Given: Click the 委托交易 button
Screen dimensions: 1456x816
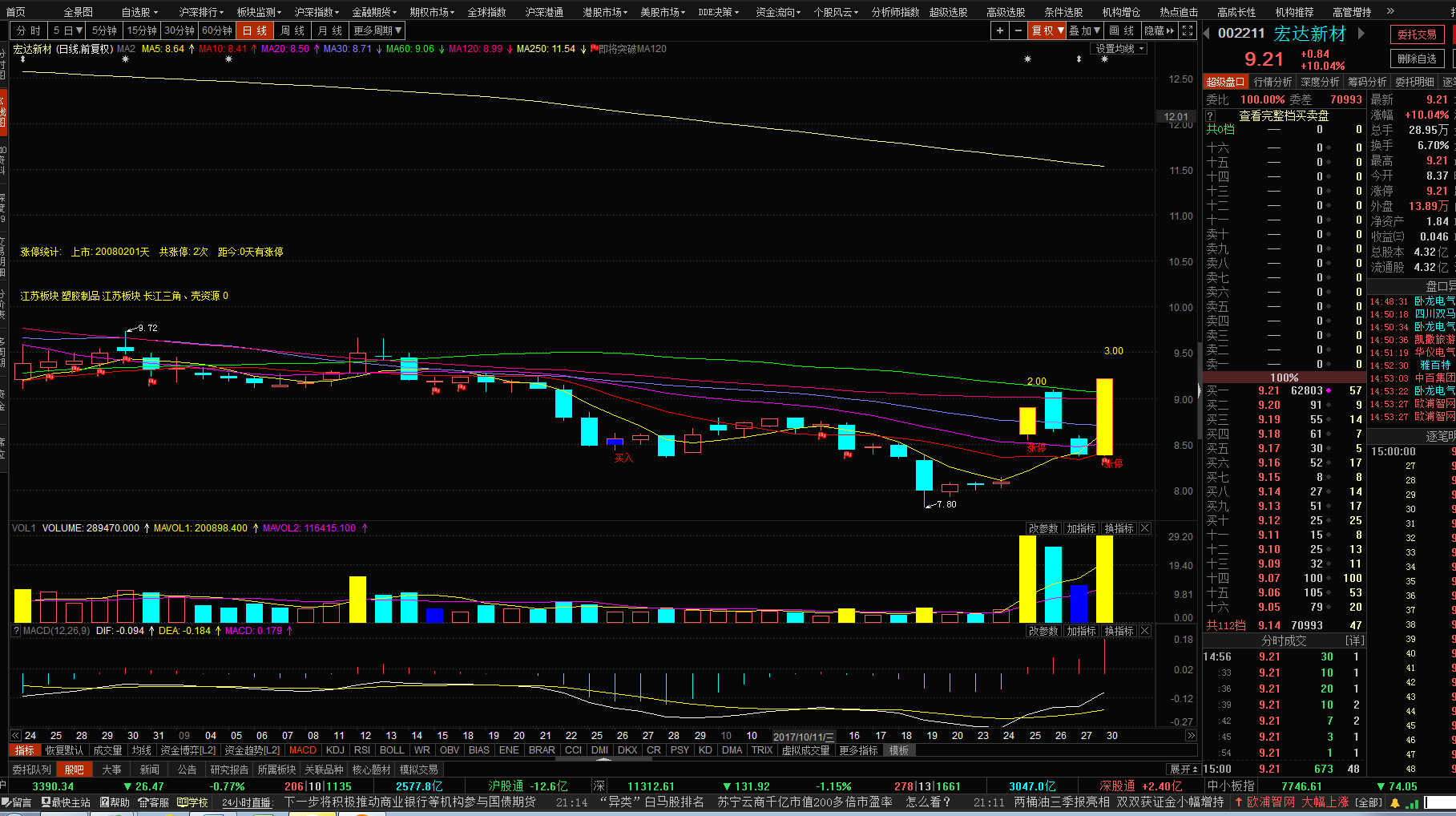Looking at the screenshot, I should [1417, 34].
